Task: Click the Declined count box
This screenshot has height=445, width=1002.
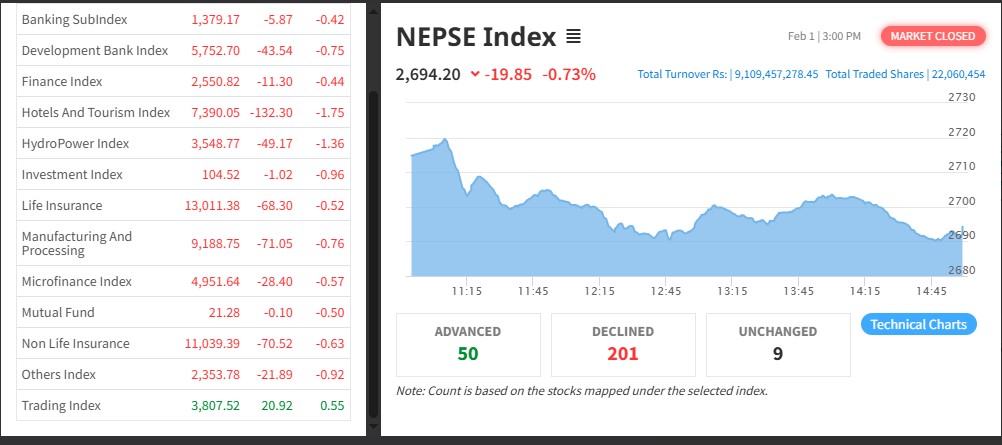Action: [x=623, y=343]
